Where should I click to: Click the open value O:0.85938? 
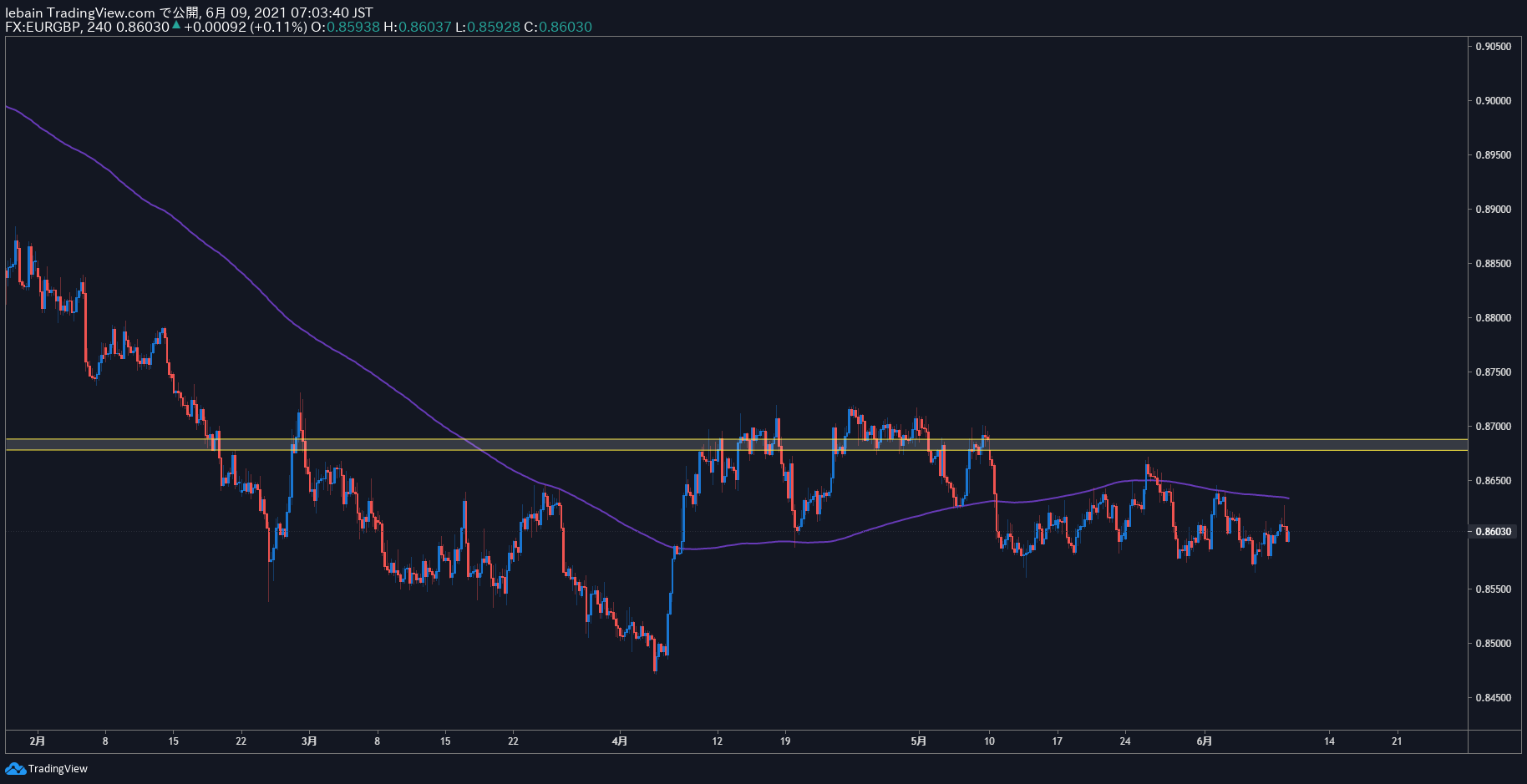(x=345, y=27)
